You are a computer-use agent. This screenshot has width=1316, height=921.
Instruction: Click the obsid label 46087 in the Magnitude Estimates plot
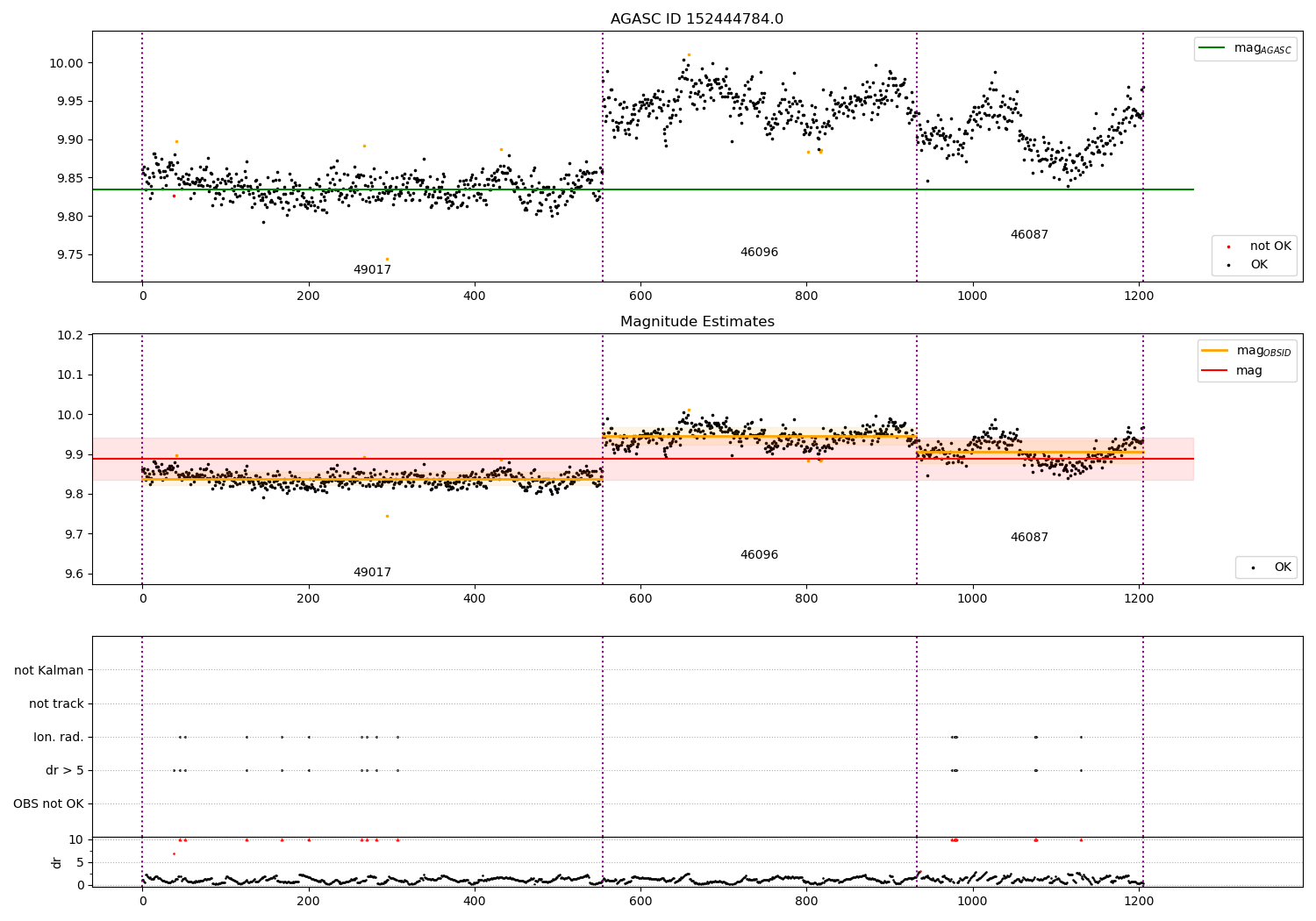[1029, 538]
